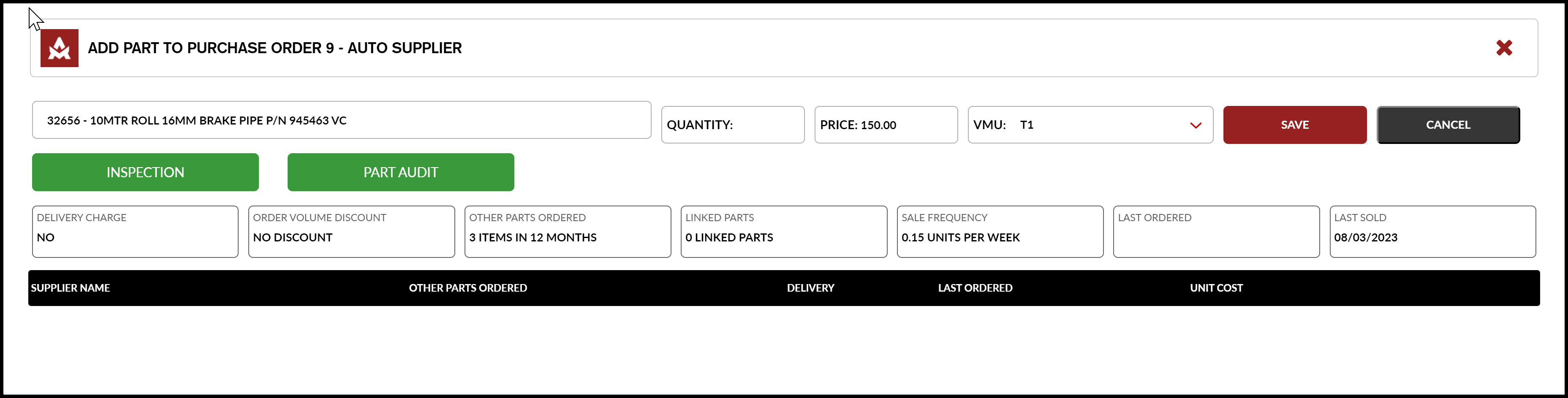Click the DELIVERY CHARGE info box

click(135, 231)
